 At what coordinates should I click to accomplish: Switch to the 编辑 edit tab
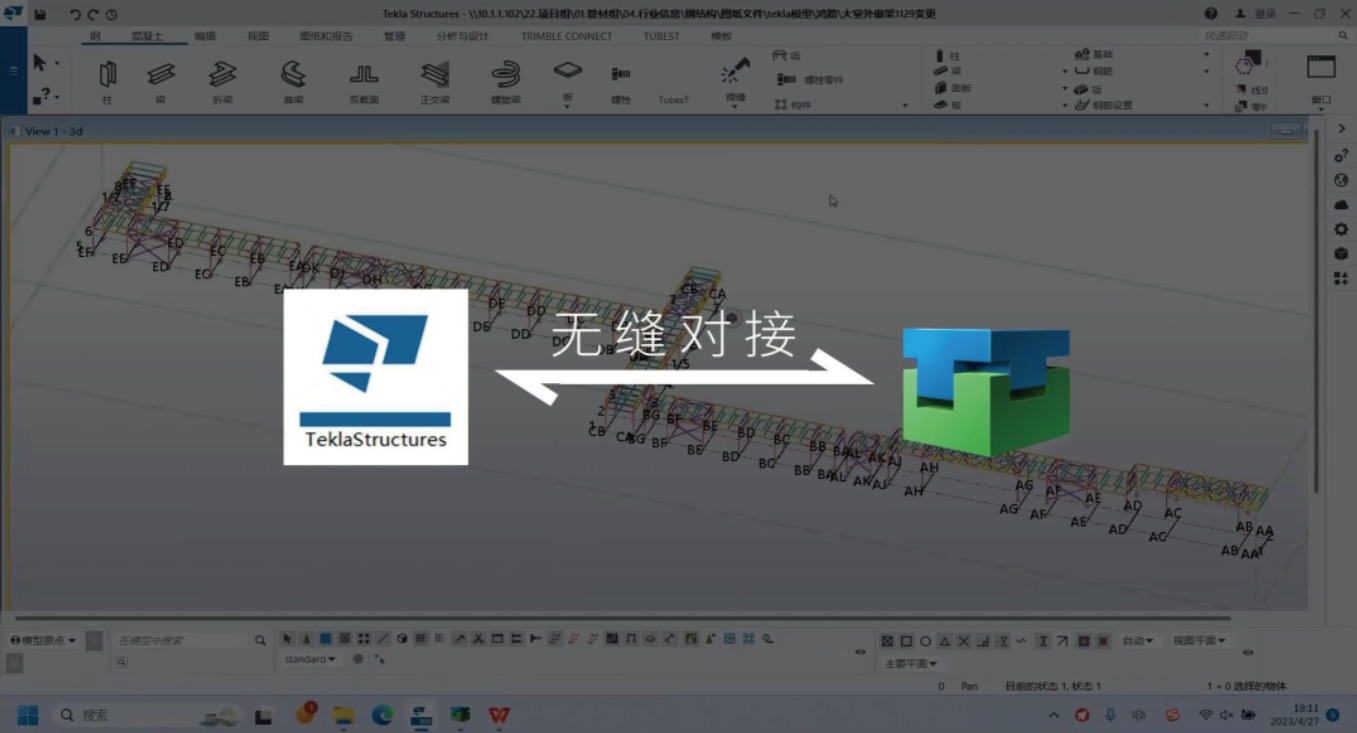pyautogui.click(x=204, y=36)
